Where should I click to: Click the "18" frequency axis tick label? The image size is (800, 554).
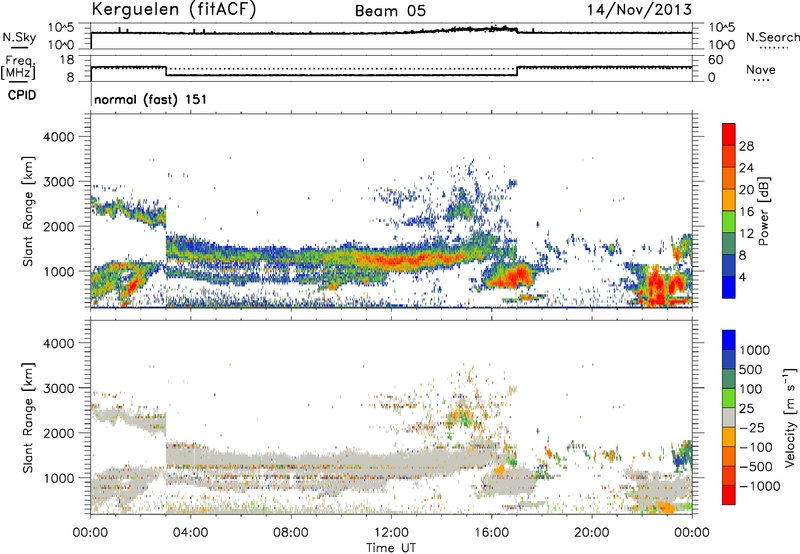67,60
